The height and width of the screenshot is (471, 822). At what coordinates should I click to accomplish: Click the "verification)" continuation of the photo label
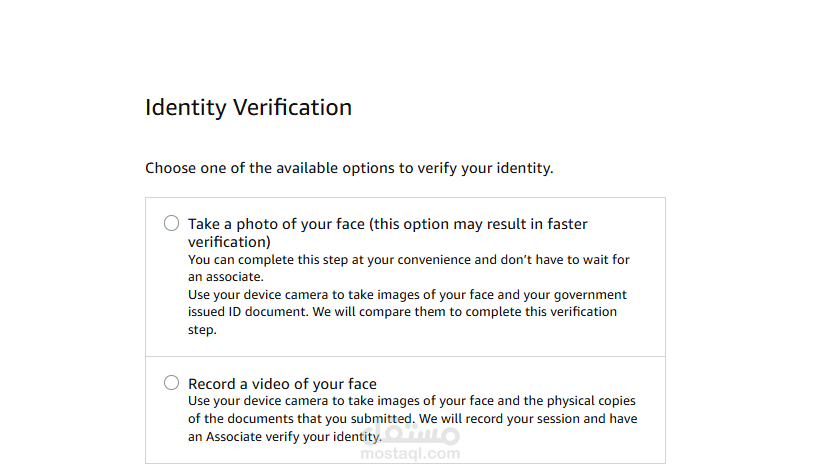[230, 242]
